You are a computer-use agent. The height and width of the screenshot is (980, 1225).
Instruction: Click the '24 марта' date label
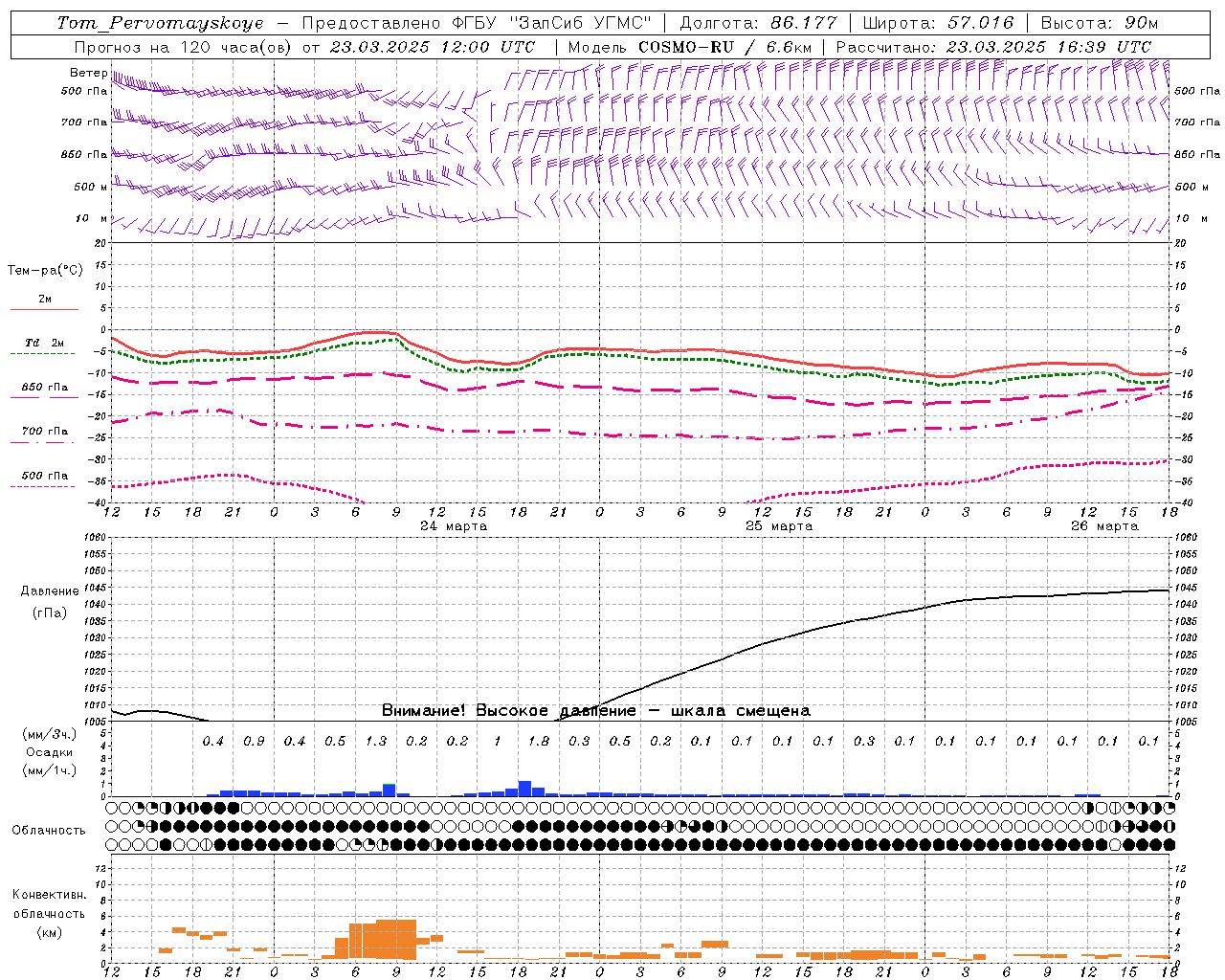[454, 526]
